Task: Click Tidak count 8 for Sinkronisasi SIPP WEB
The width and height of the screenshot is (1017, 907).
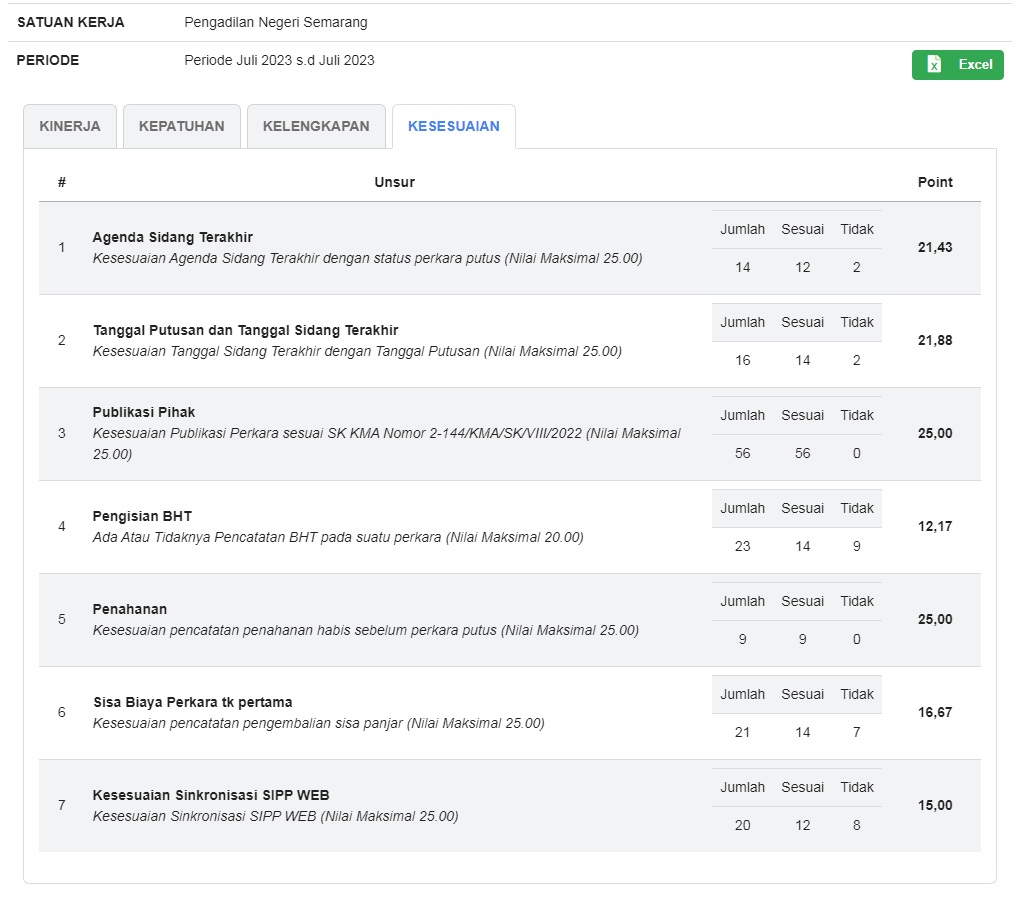Action: [x=857, y=825]
